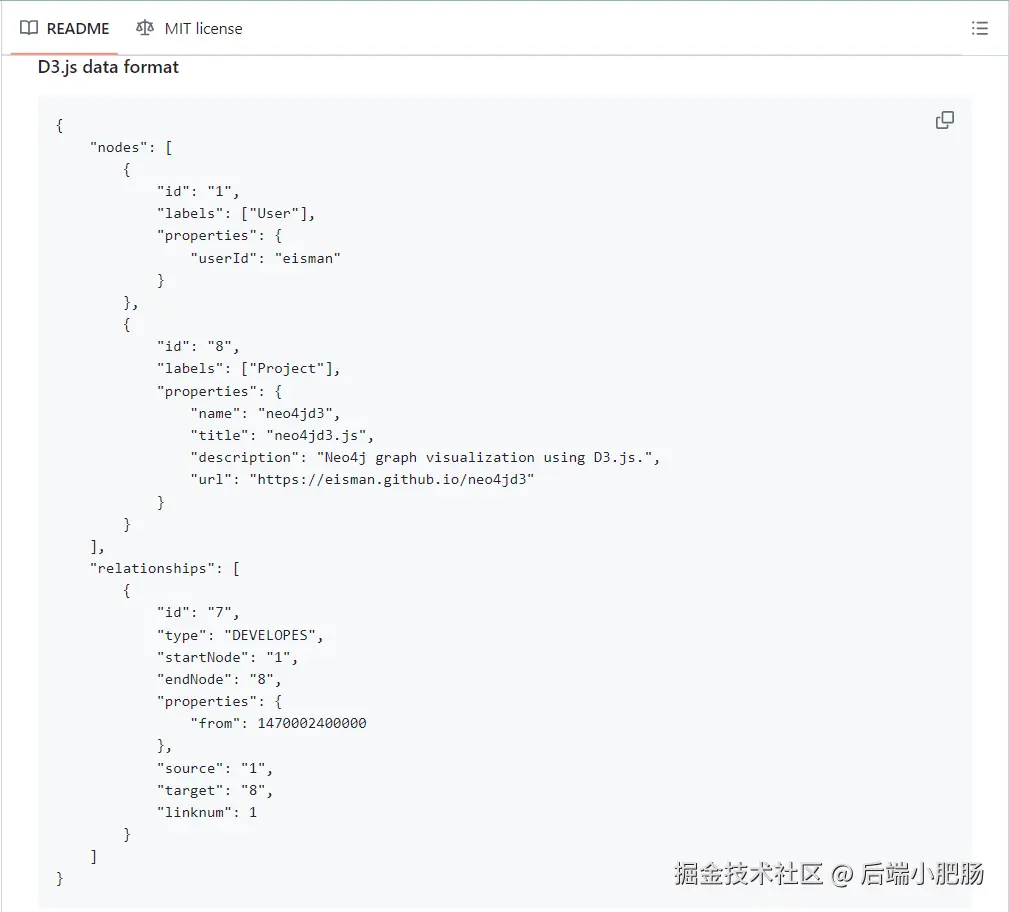Screen dimensions: 1009x912
Task: Click the "labels": ["Project"] line
Action: click(248, 368)
